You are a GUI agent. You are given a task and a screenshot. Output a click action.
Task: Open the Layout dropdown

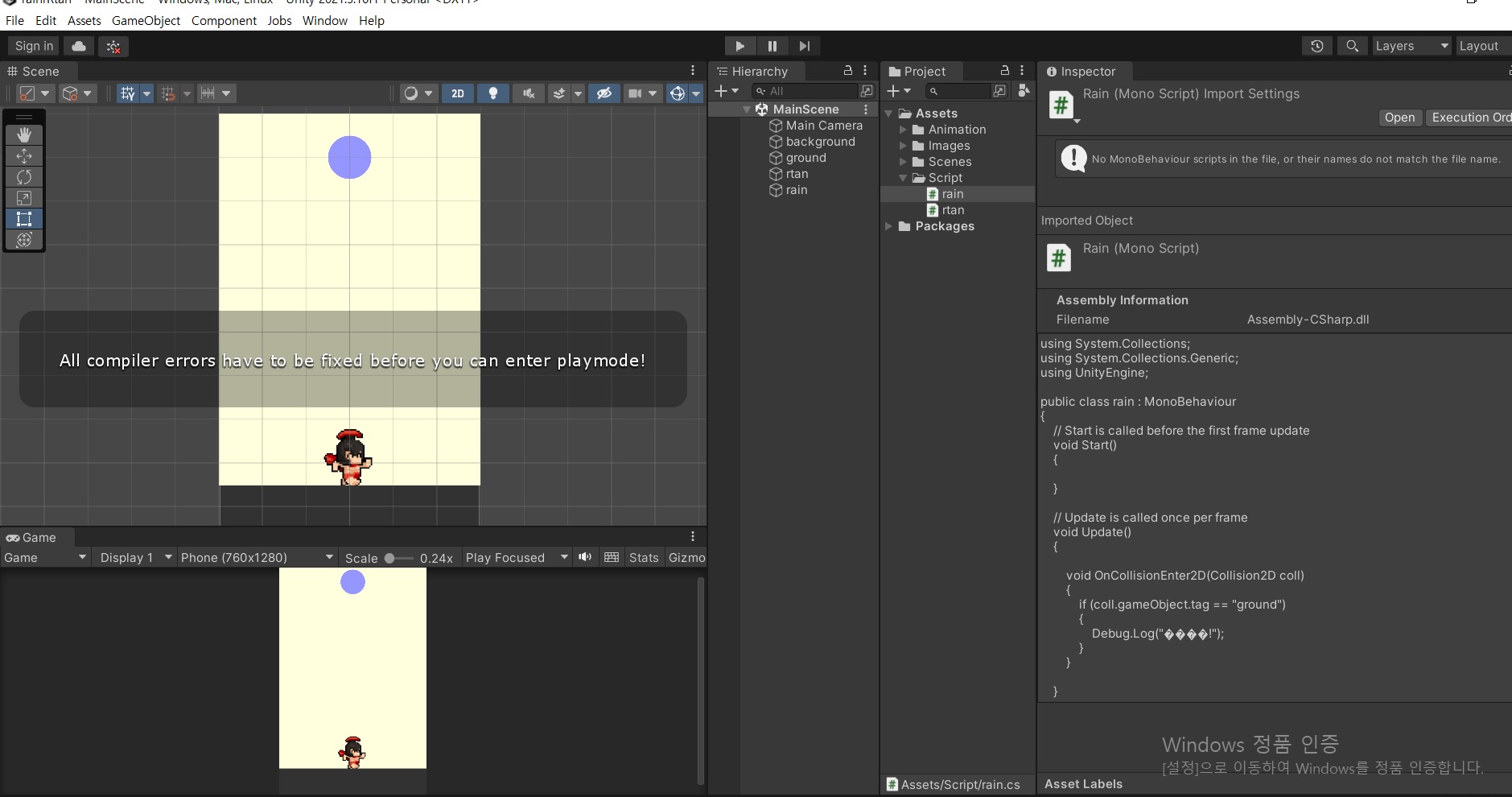click(x=1483, y=46)
